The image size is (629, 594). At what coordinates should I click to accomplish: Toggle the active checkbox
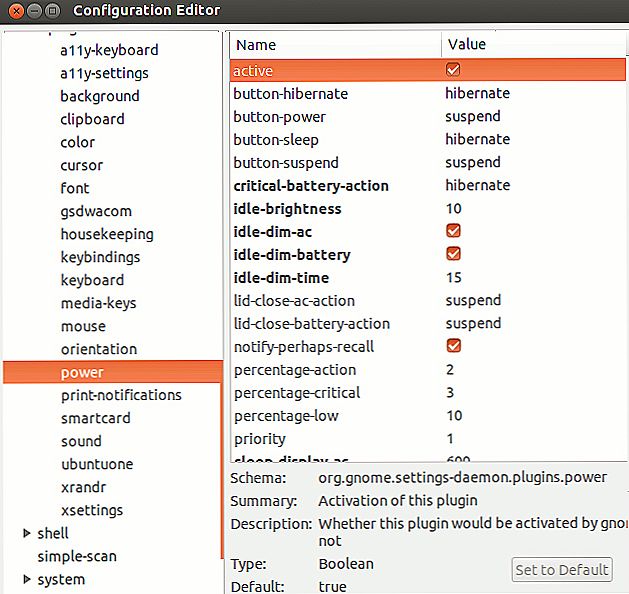(x=453, y=70)
